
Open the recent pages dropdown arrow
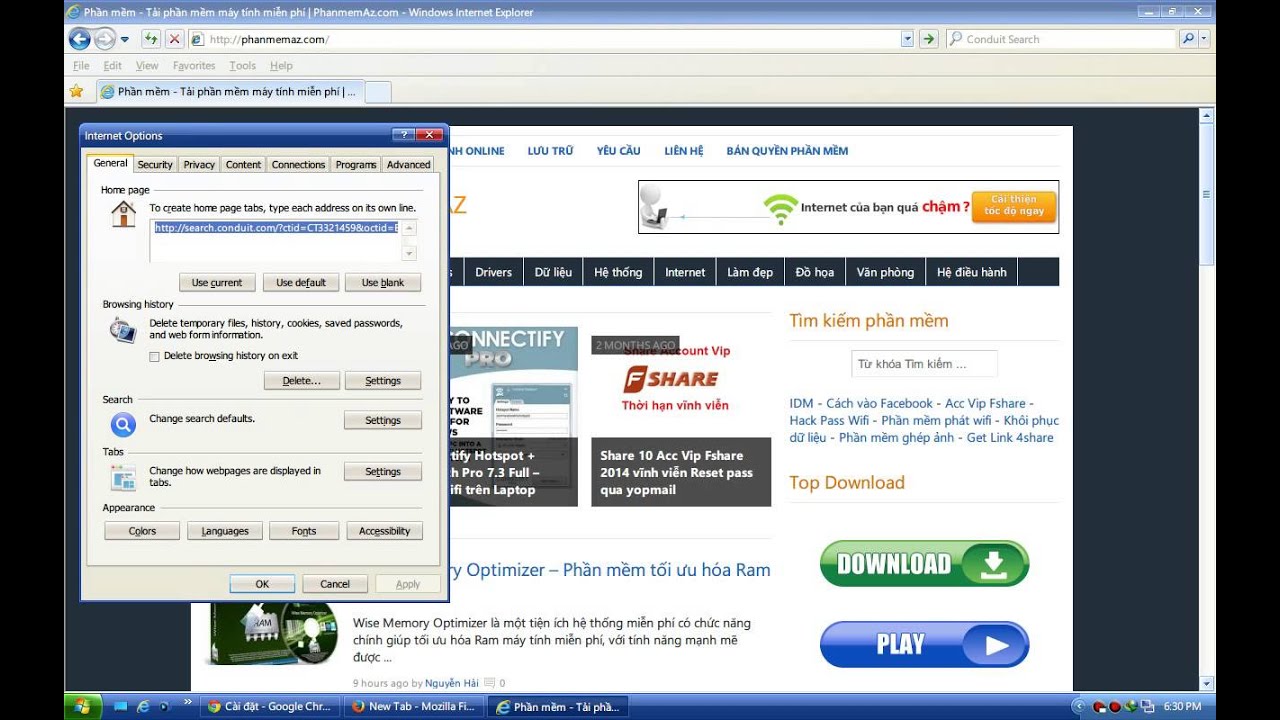coord(125,40)
